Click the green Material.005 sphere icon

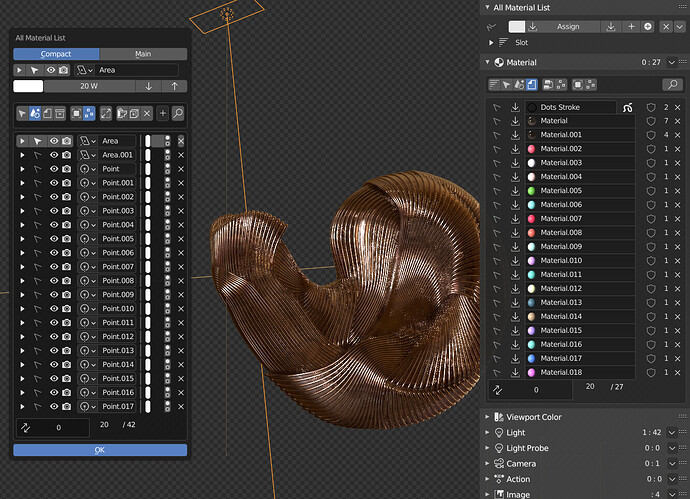pos(531,191)
